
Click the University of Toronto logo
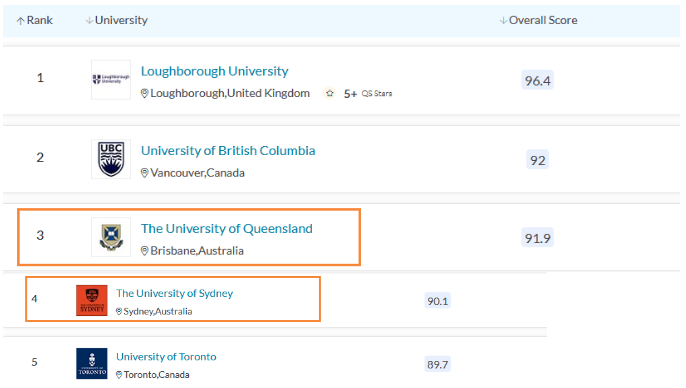tap(91, 364)
